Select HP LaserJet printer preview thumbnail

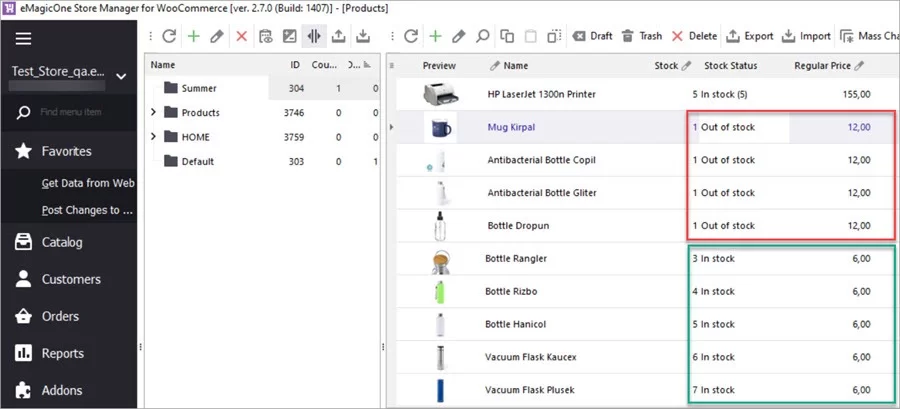(439, 94)
